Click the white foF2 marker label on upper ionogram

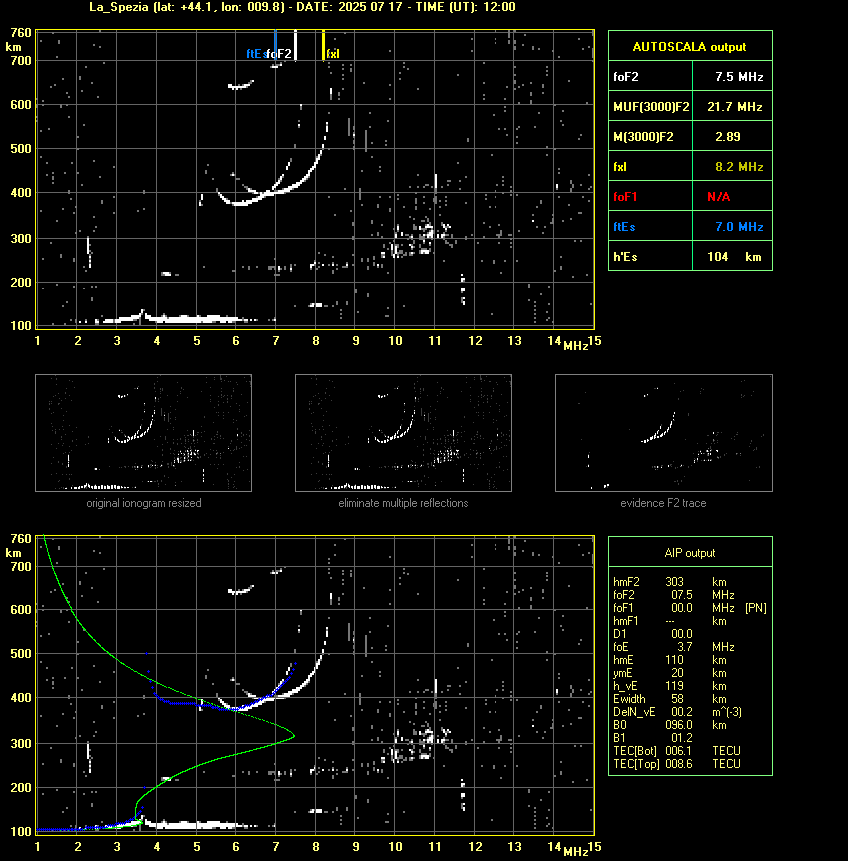click(280, 54)
